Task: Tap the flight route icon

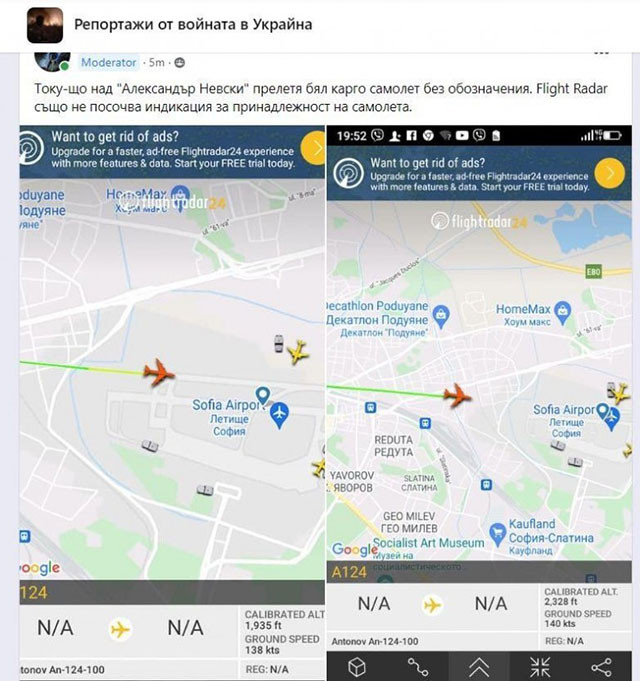Action: point(418,667)
